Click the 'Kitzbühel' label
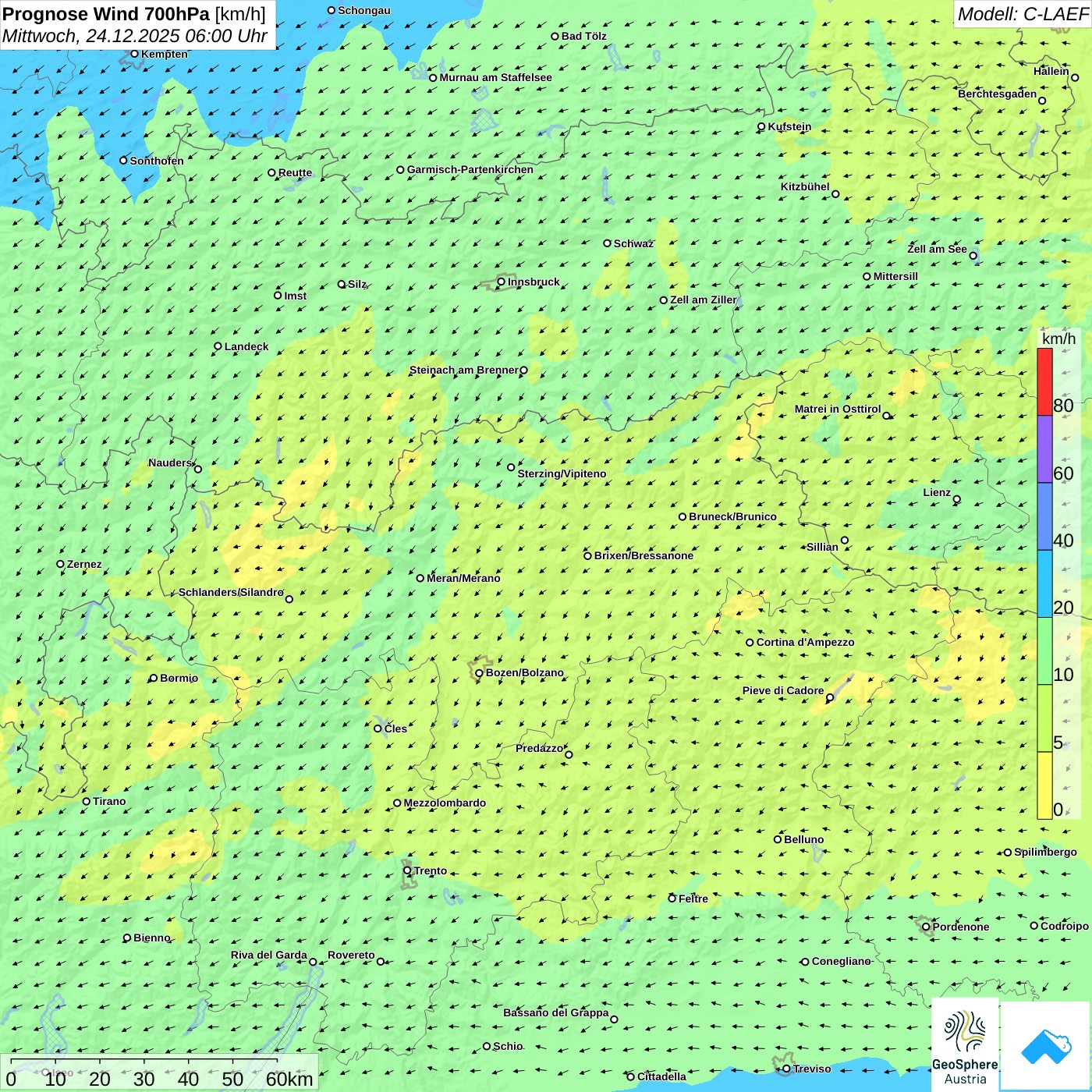This screenshot has height=1092, width=1092. click(805, 186)
